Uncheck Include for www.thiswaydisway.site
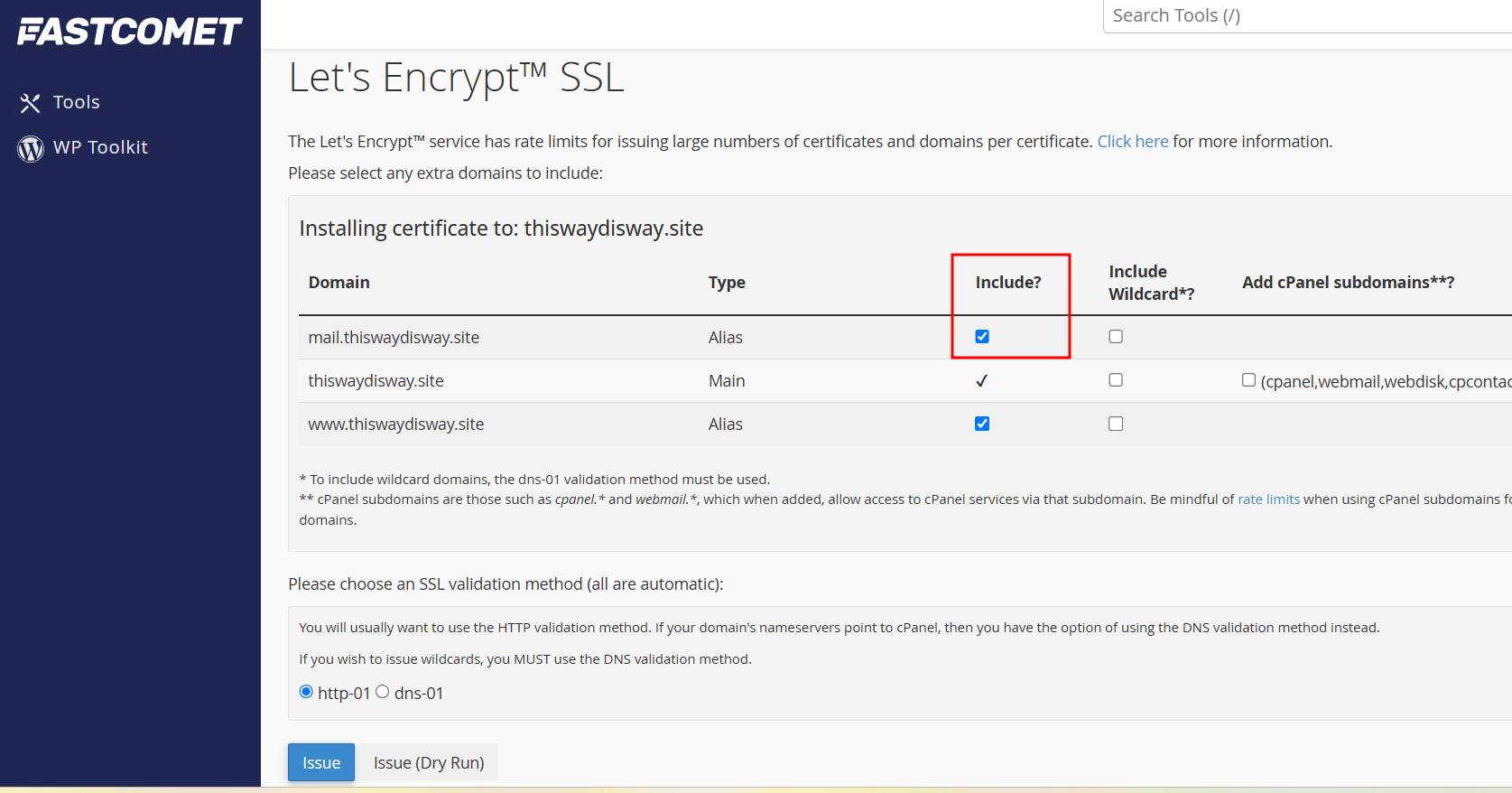Screen dimensions: 1512x793 982,424
